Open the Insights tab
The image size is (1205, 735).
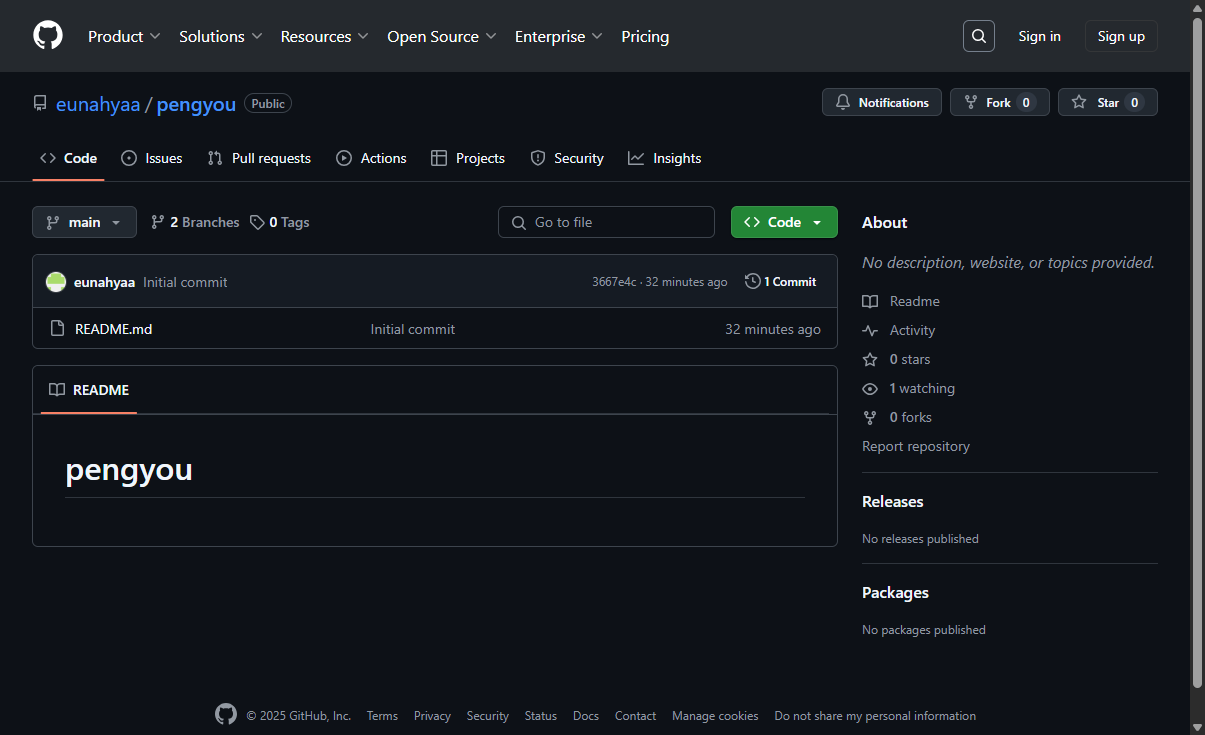coord(665,158)
